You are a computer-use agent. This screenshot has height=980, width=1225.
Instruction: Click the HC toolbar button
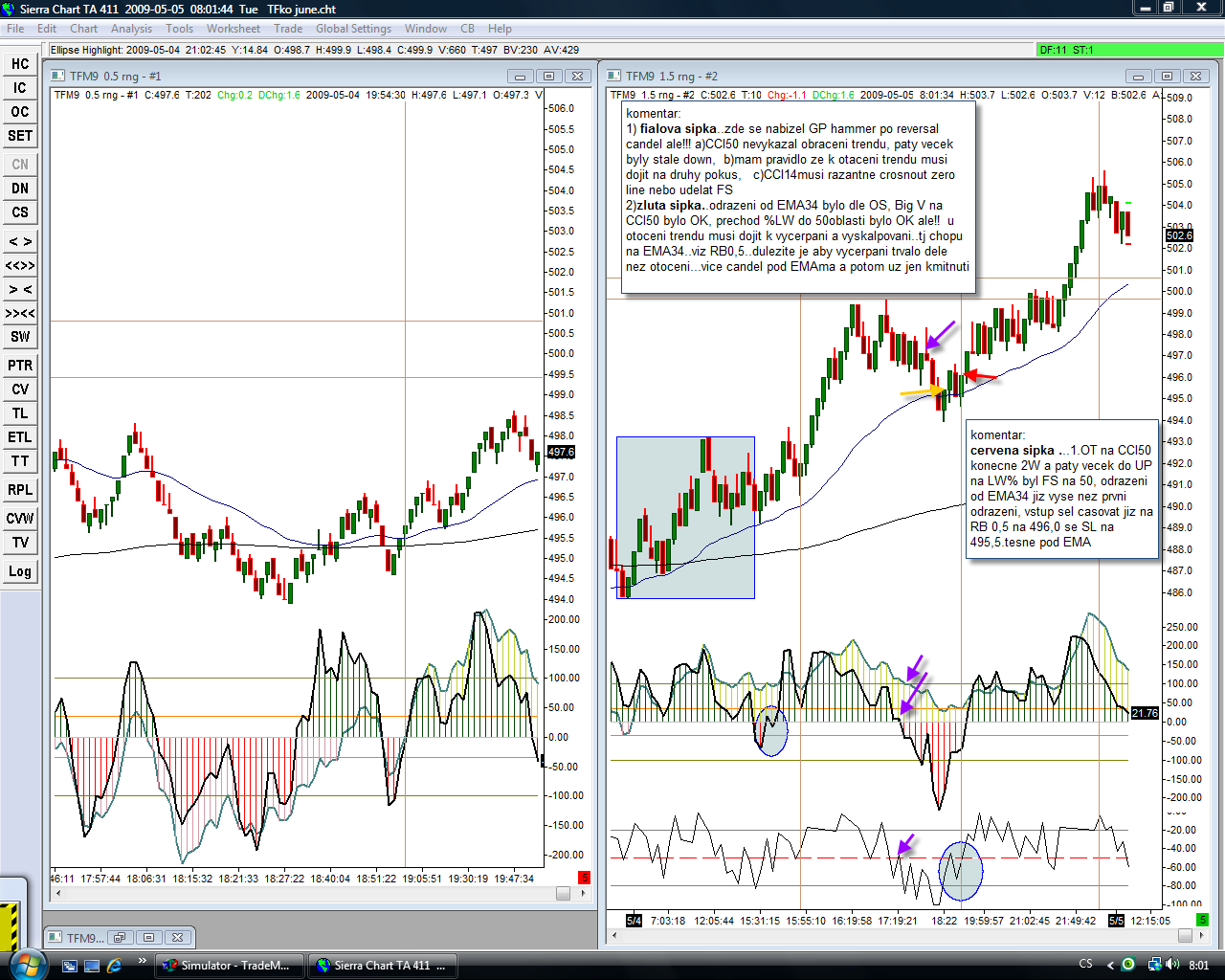point(20,64)
